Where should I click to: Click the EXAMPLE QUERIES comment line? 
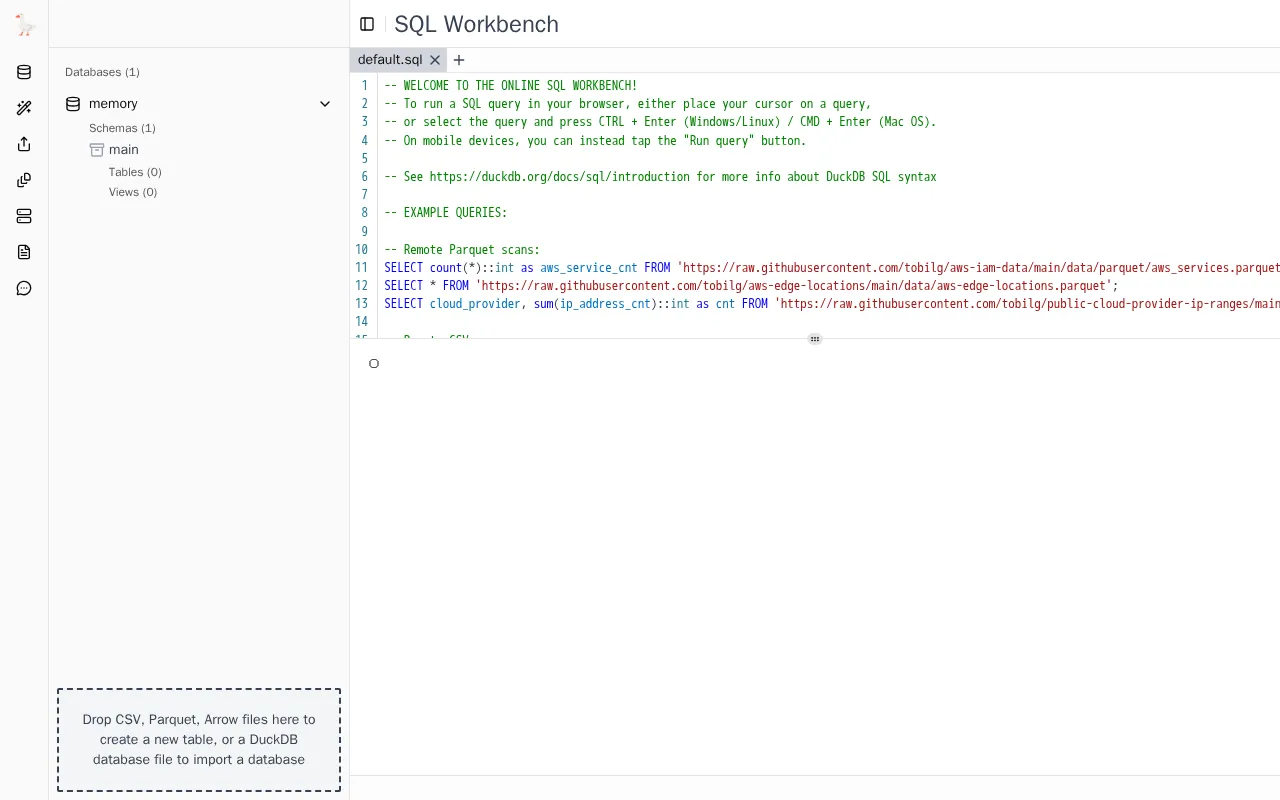pos(445,213)
